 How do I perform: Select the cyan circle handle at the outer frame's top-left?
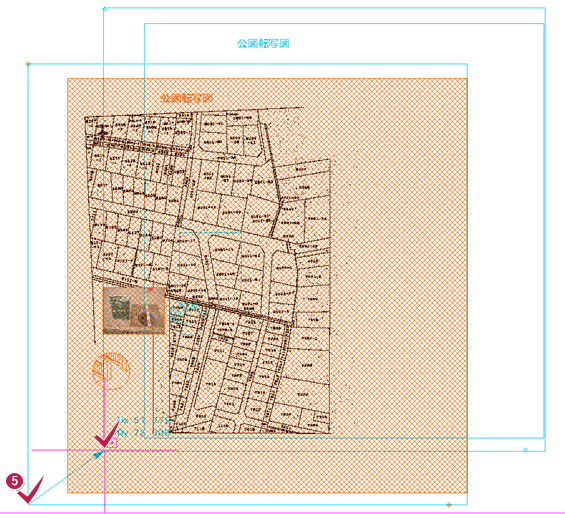tap(105, 9)
